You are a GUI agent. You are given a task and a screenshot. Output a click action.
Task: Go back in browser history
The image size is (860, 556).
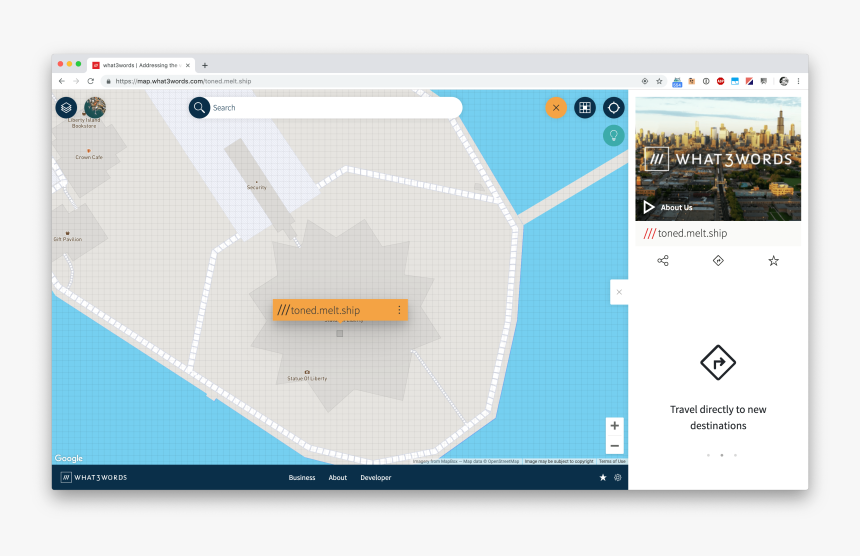pyautogui.click(x=62, y=81)
